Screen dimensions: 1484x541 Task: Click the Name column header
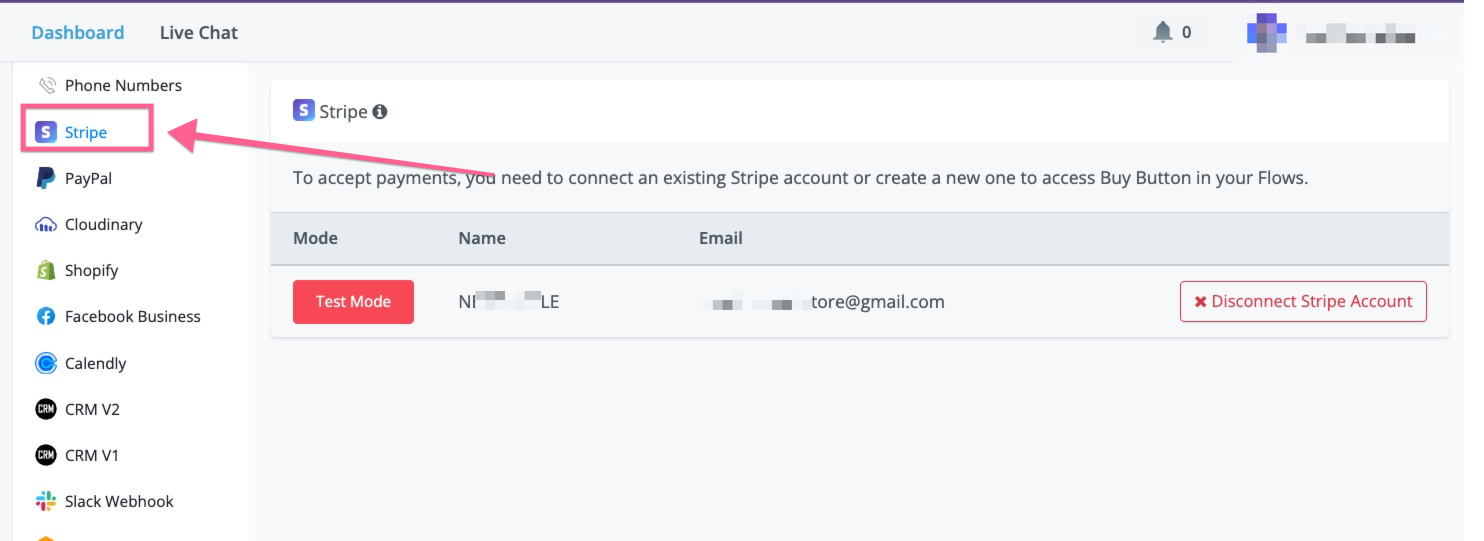pyautogui.click(x=482, y=238)
